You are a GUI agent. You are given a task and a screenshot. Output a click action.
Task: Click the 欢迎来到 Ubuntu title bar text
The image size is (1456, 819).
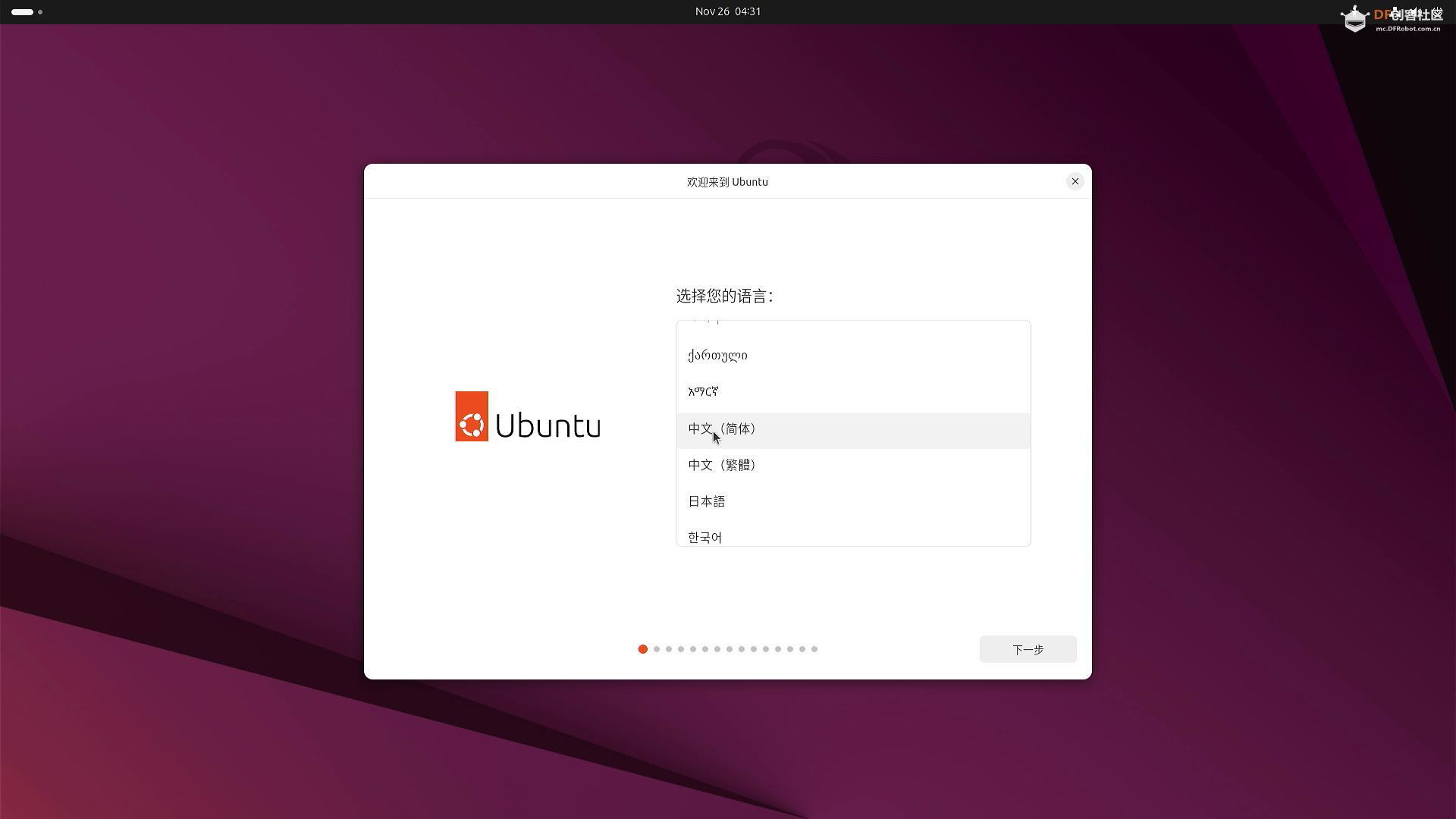[x=727, y=182]
